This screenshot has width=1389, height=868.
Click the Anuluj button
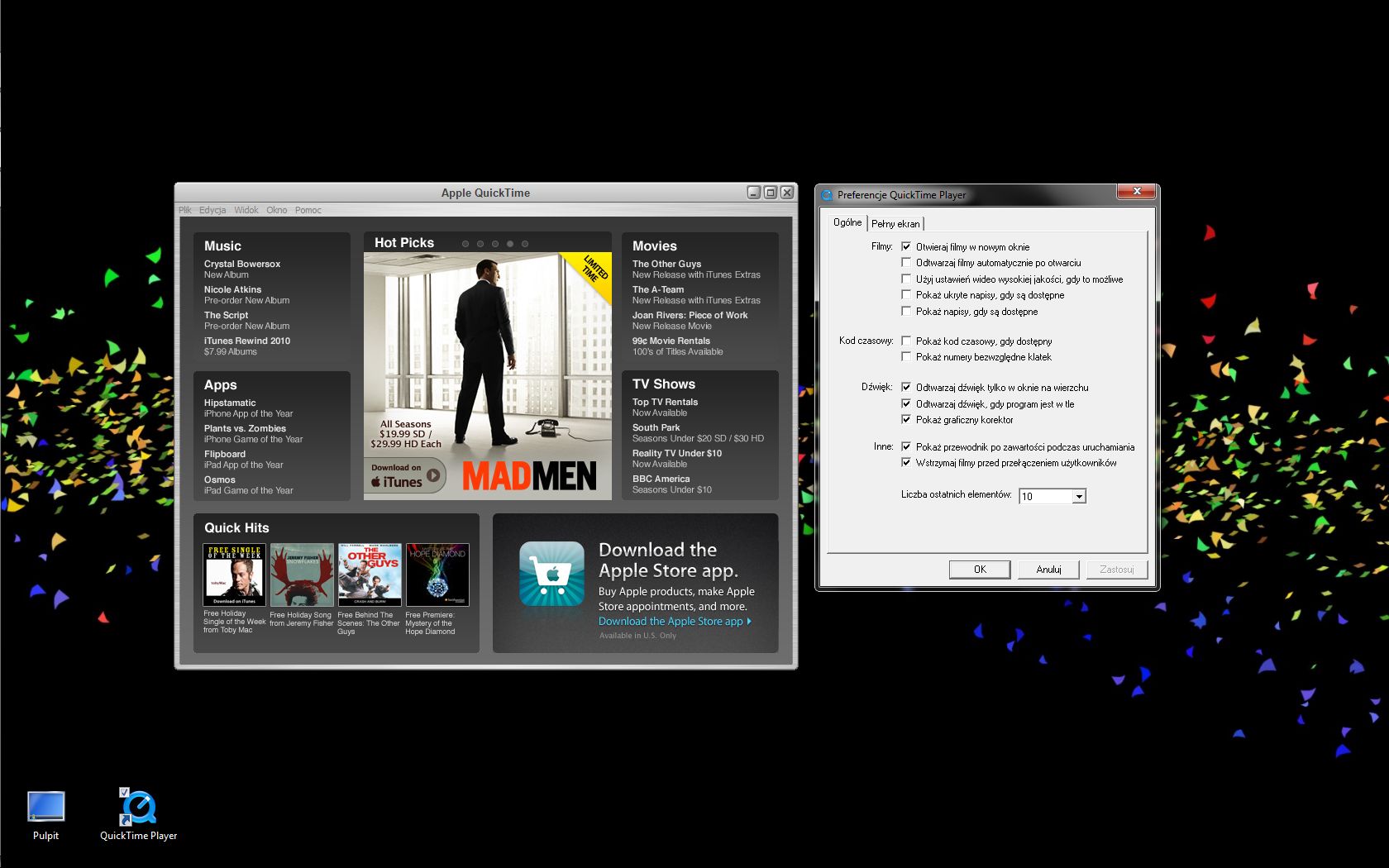click(1048, 570)
